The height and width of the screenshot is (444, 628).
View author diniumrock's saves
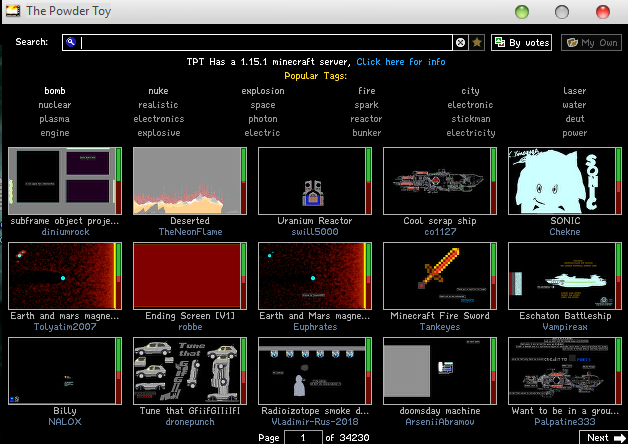click(x=65, y=232)
